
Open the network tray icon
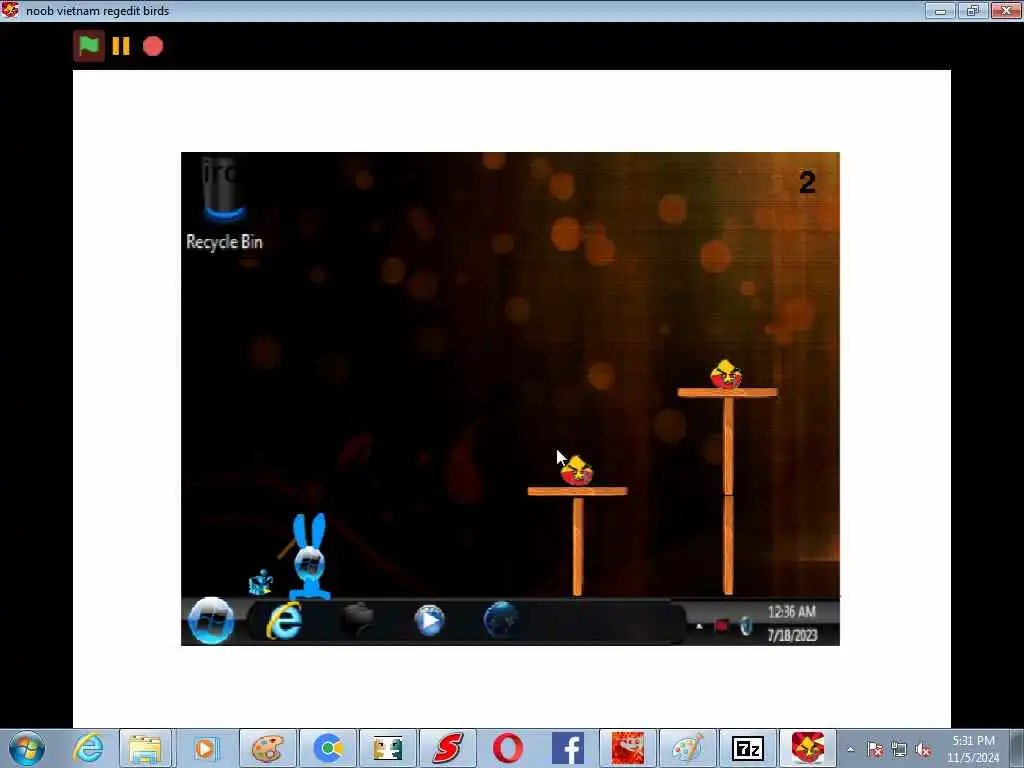(899, 749)
